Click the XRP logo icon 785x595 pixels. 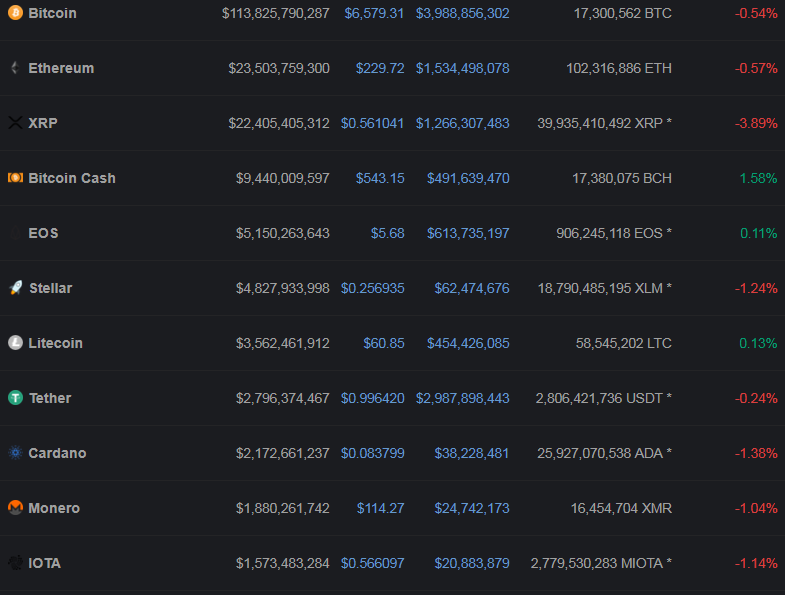coord(15,123)
